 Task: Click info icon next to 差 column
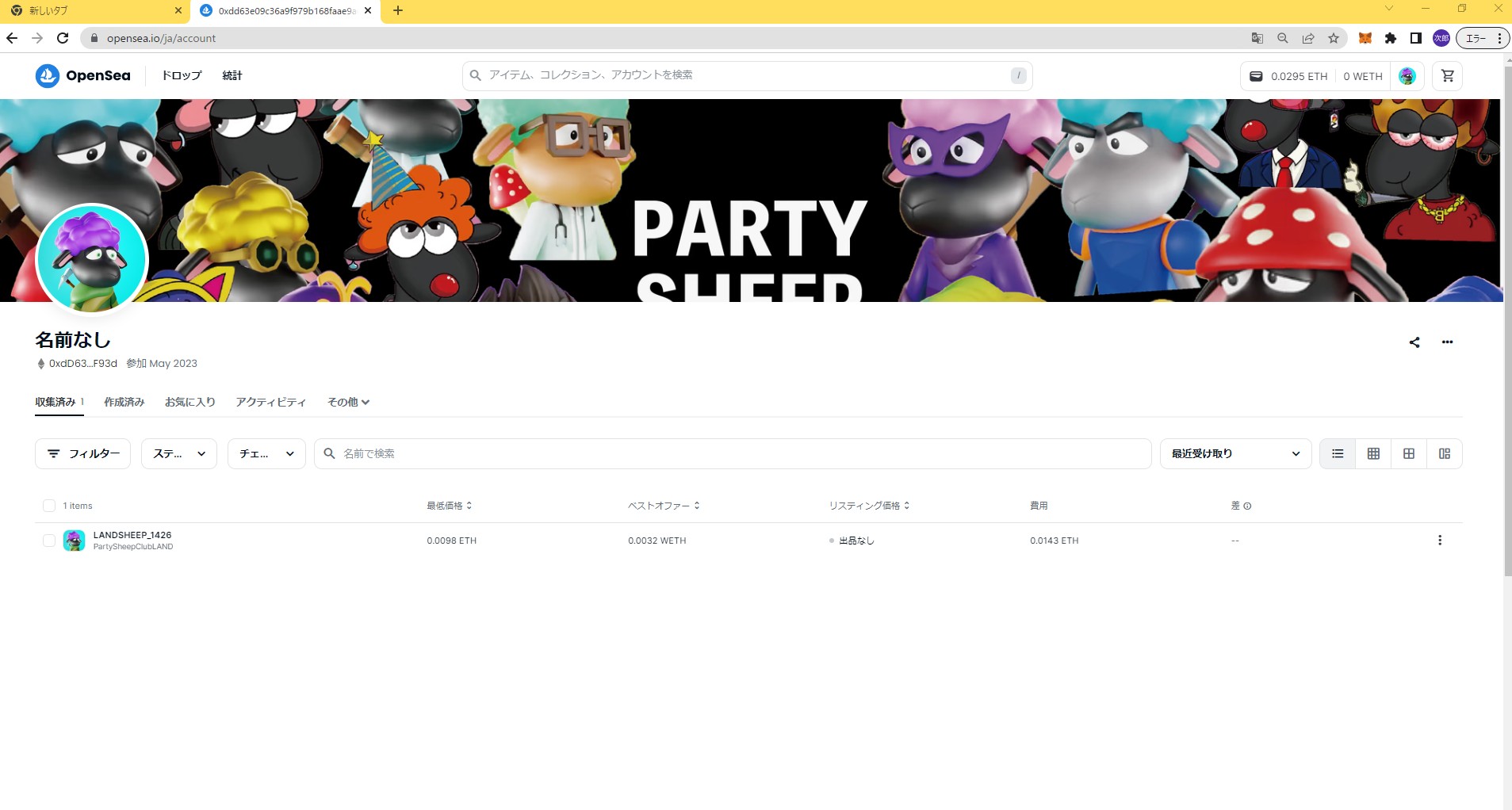1247,506
